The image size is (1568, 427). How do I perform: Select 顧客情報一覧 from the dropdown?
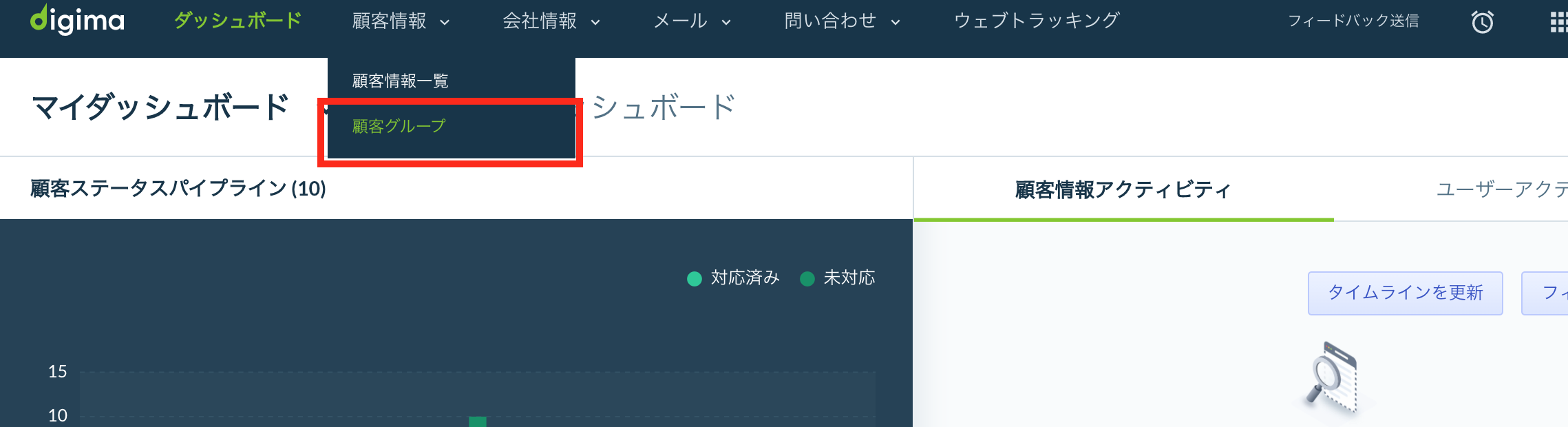click(x=400, y=81)
